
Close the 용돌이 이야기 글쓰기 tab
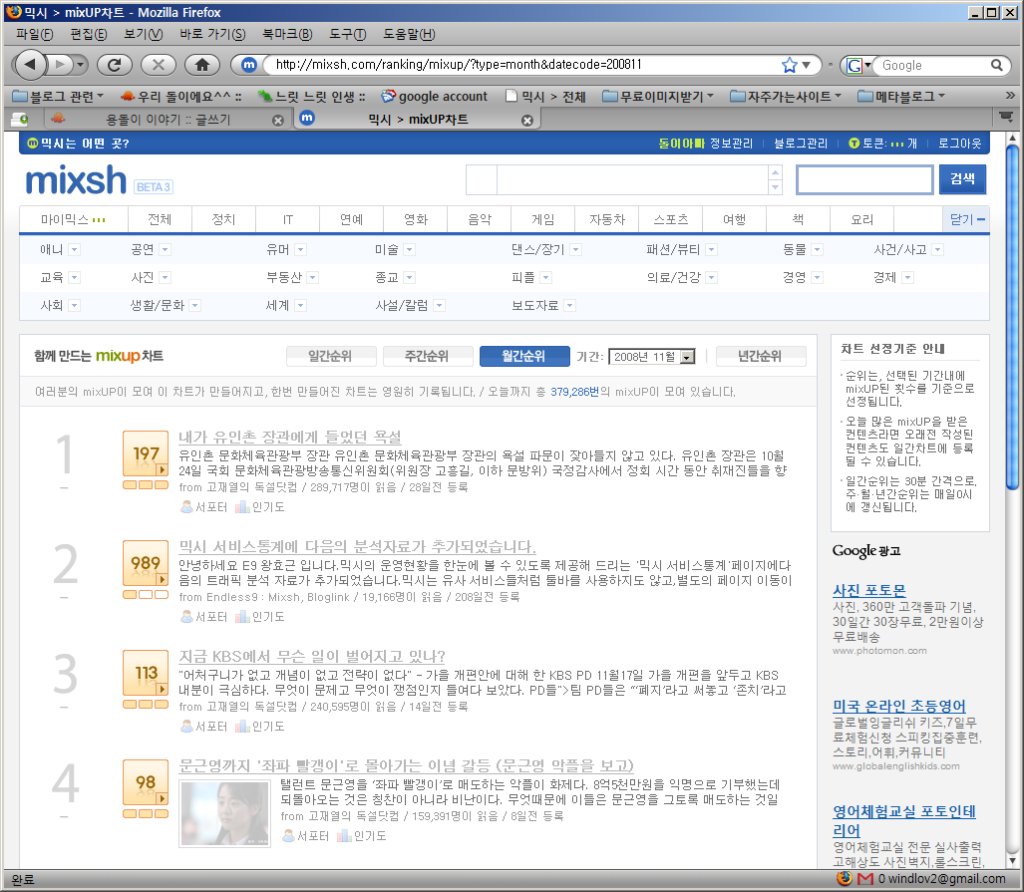point(278,120)
